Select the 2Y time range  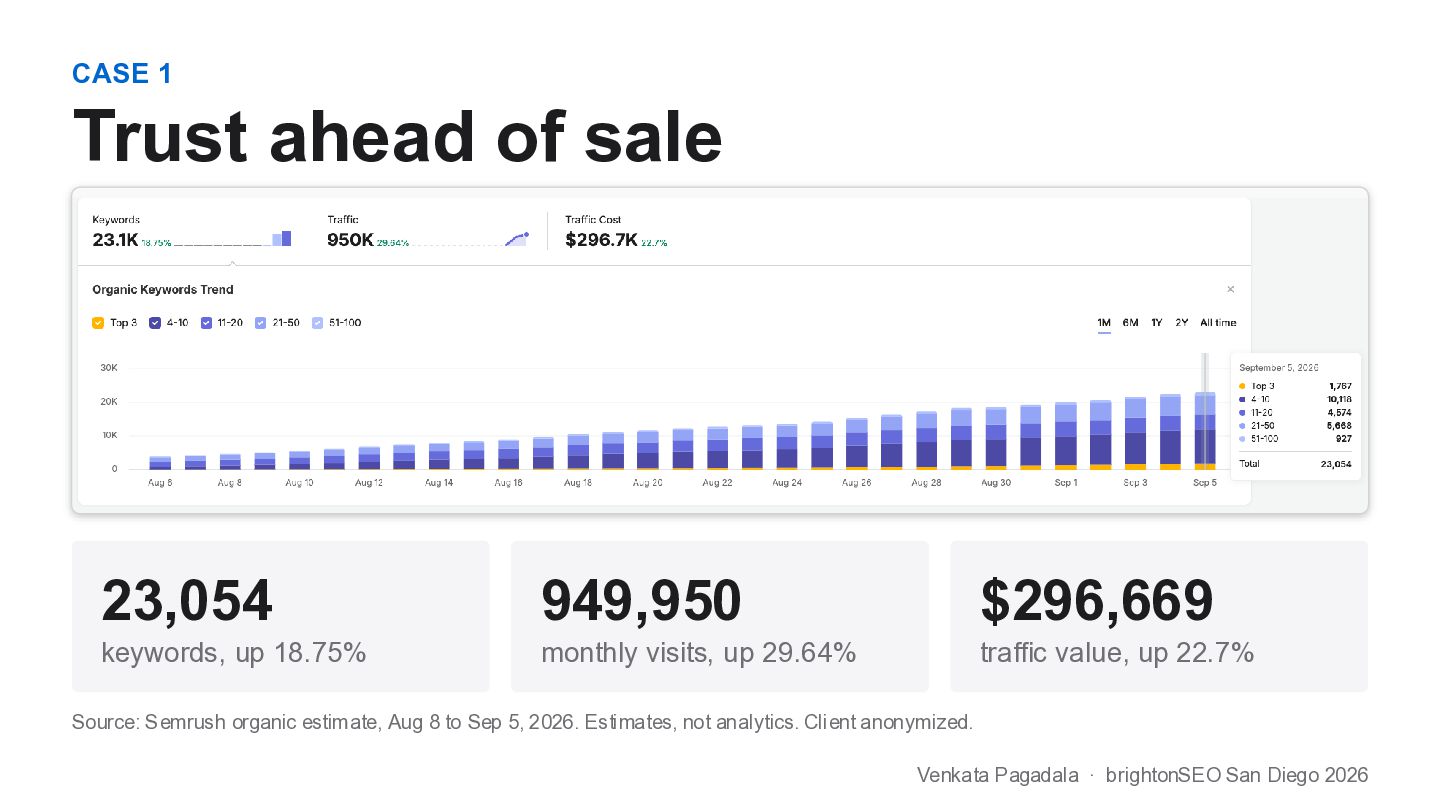(x=1182, y=323)
